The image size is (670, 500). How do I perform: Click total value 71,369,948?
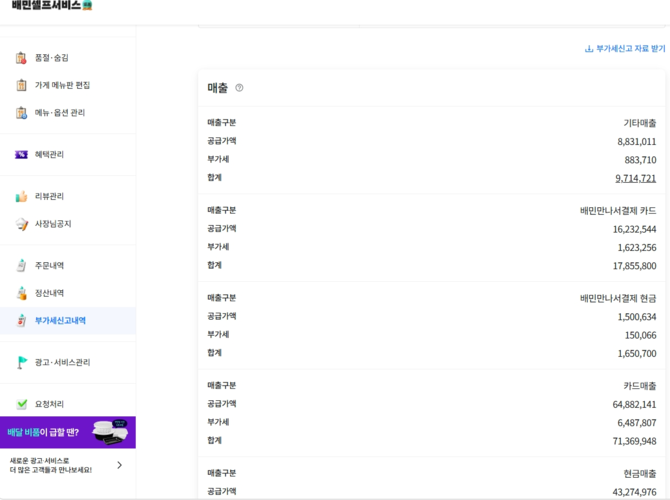click(x=634, y=441)
